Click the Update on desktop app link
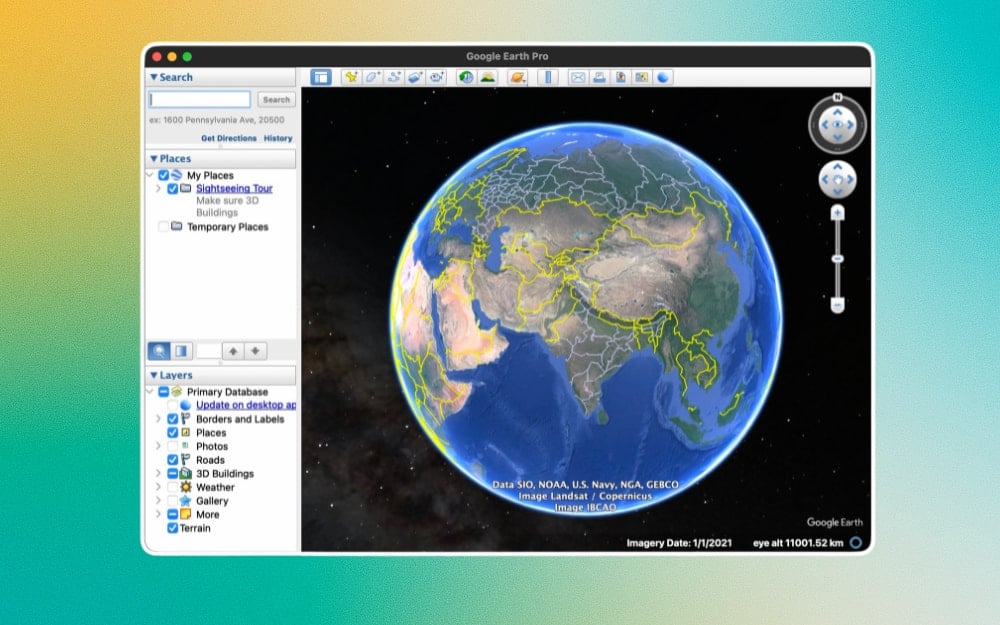 tap(246, 405)
